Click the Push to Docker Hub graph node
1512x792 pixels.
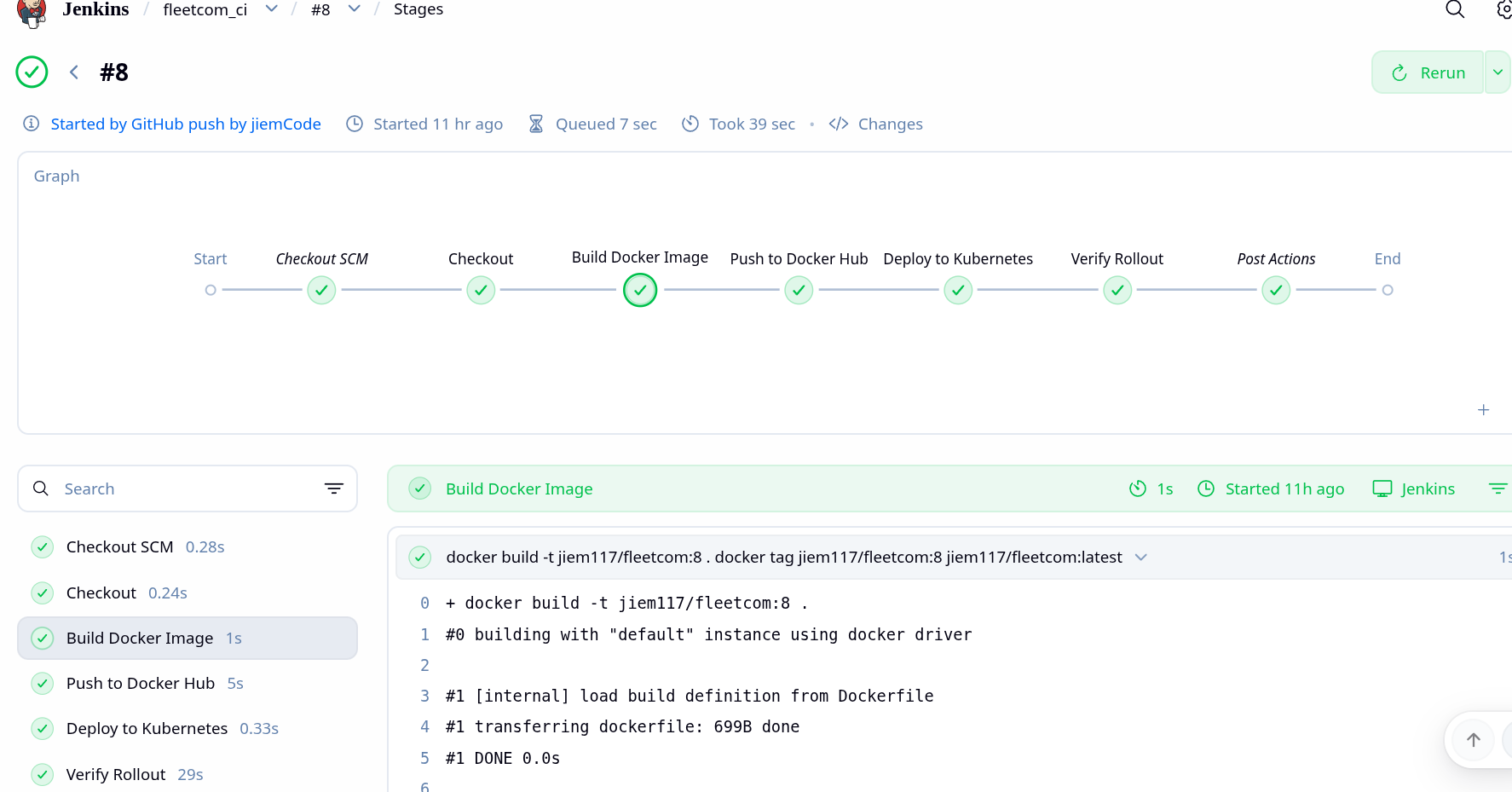(x=799, y=290)
